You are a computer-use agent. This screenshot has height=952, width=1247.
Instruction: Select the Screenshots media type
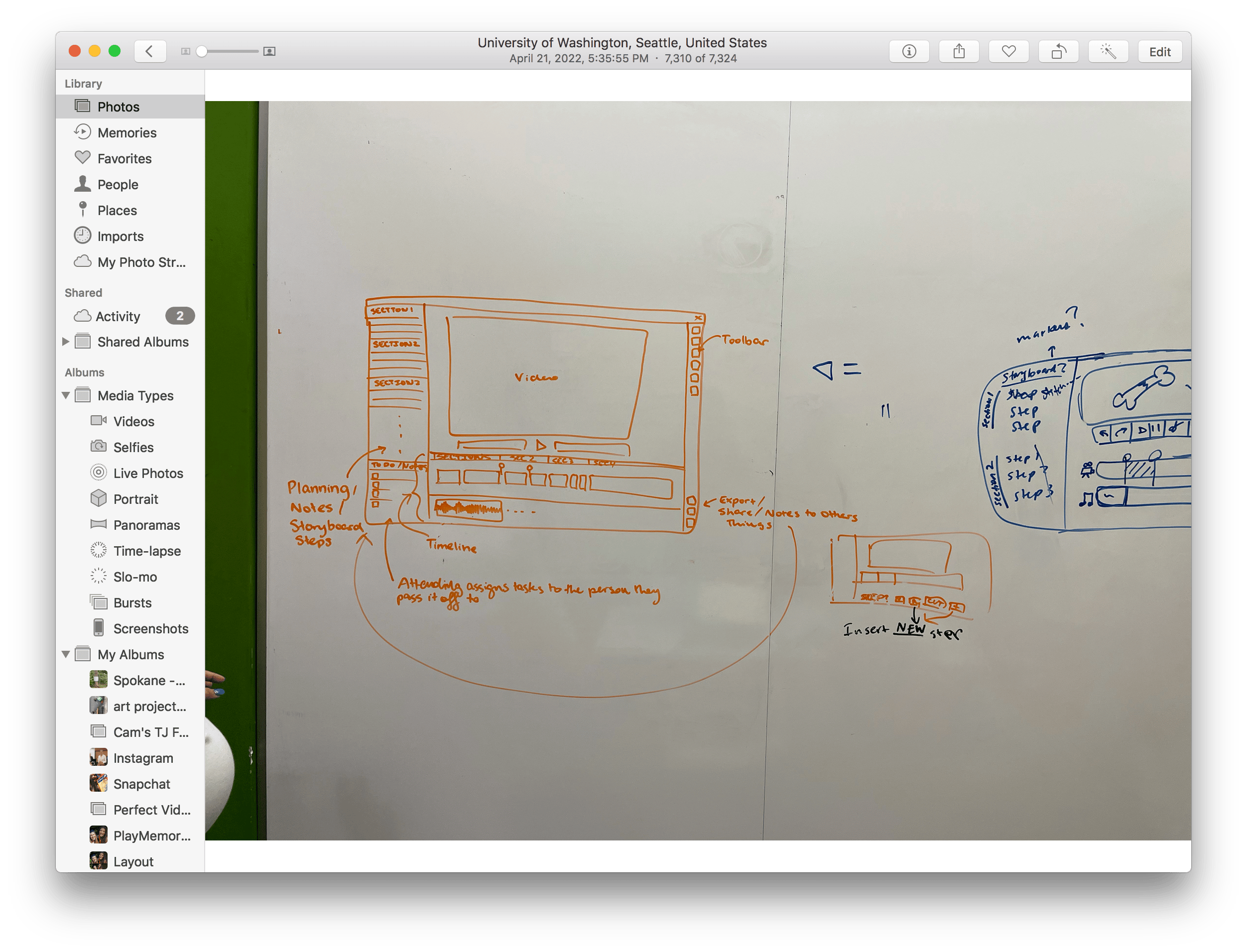pyautogui.click(x=150, y=628)
